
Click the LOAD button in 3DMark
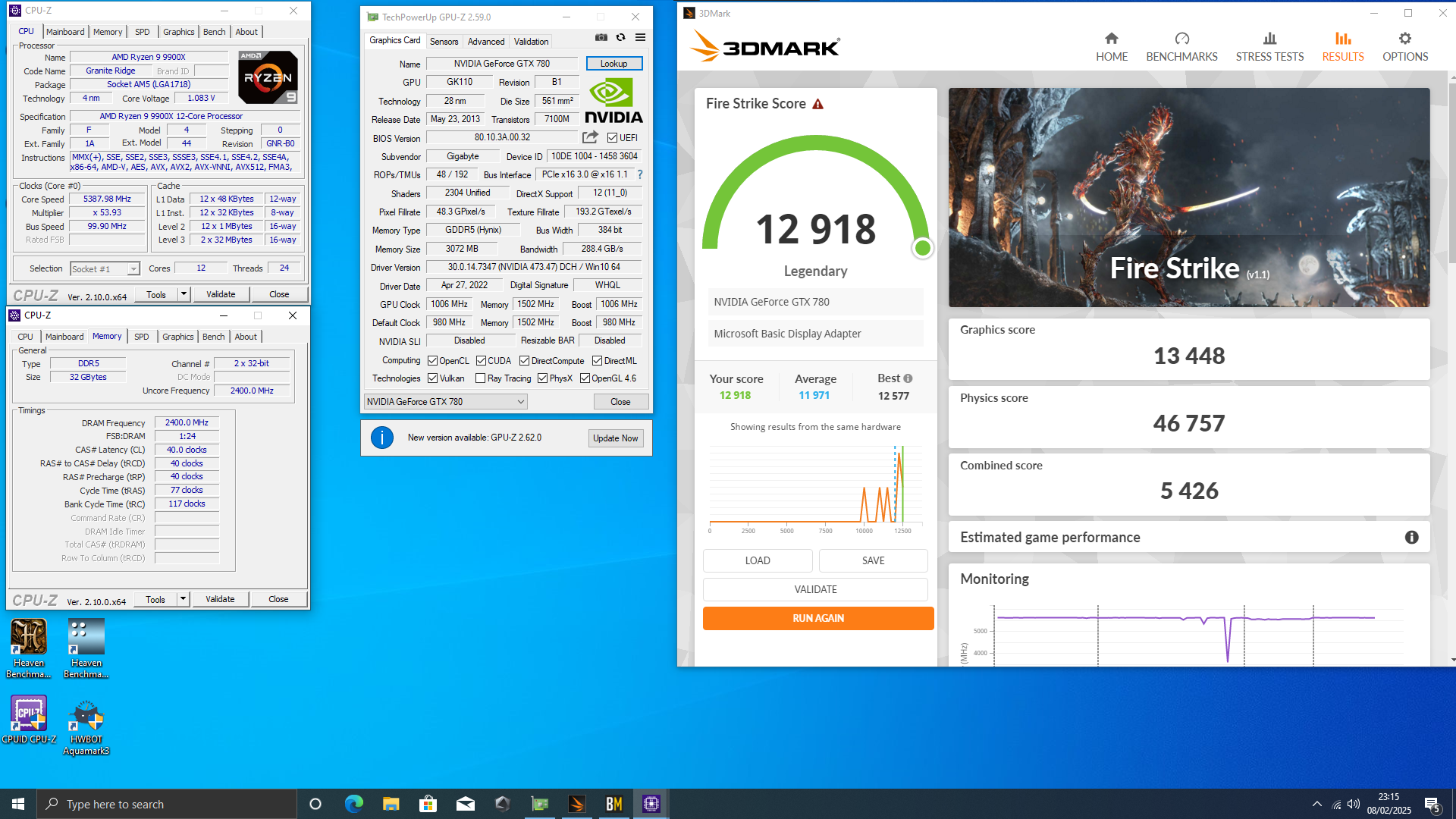point(758,560)
